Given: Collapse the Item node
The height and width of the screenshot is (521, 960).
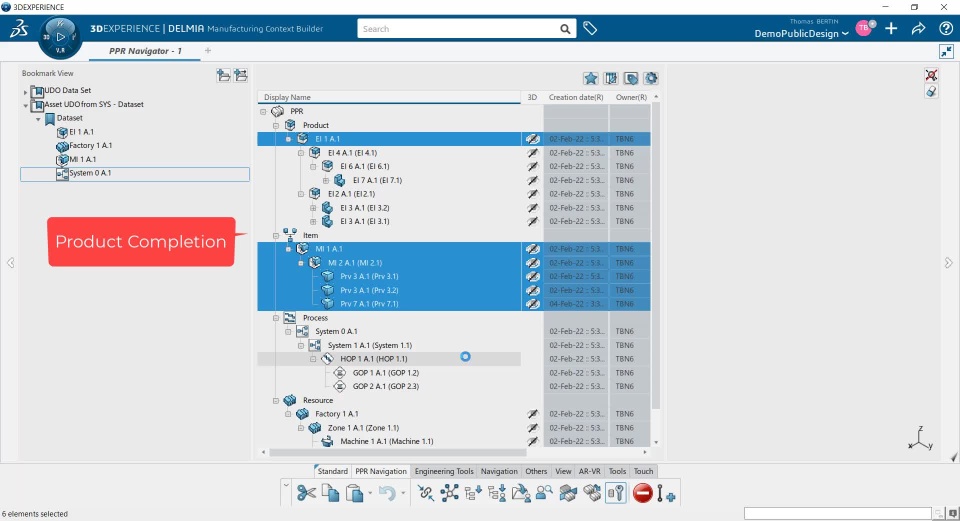Looking at the screenshot, I should click(276, 235).
